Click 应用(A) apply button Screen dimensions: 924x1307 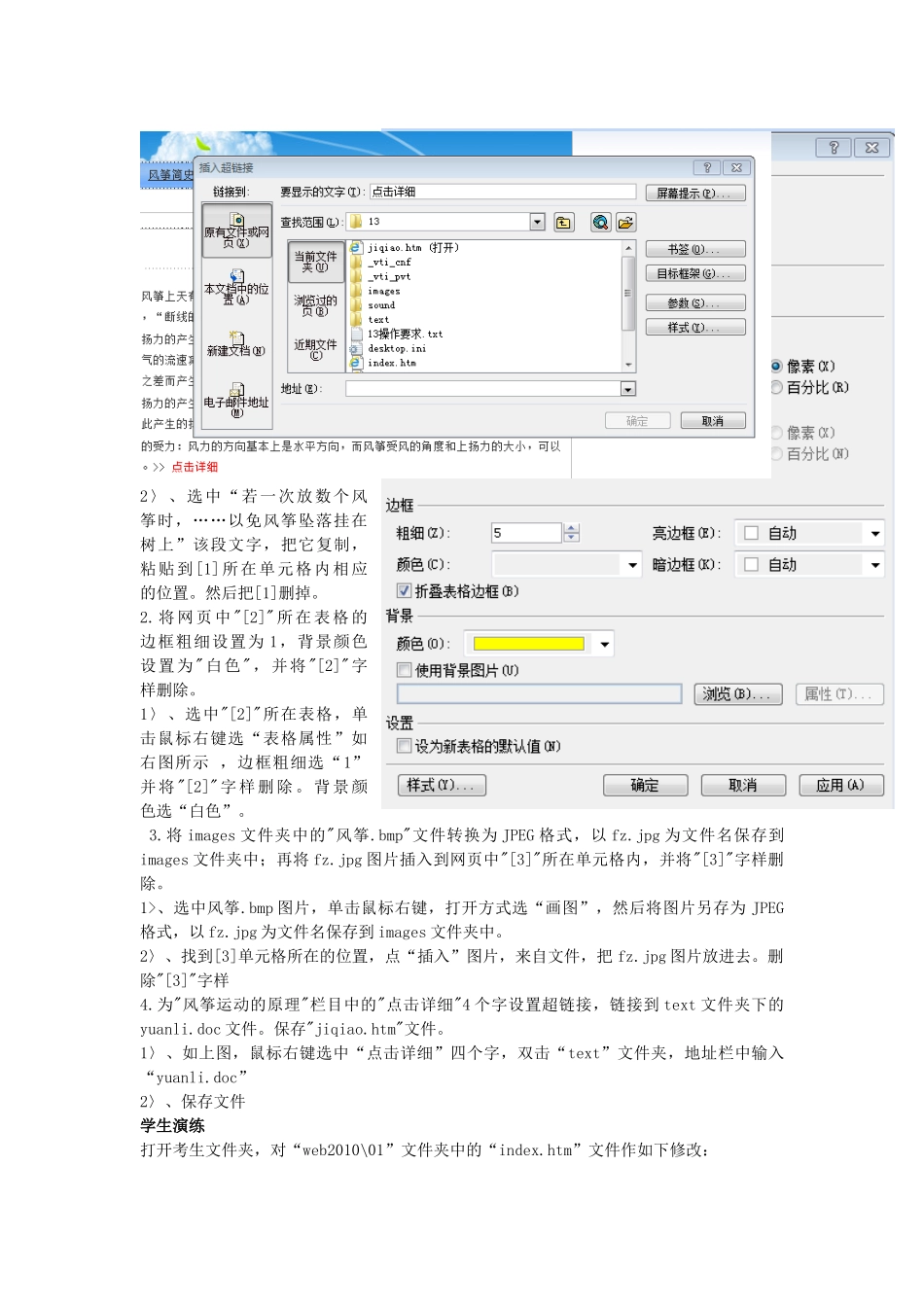pyautogui.click(x=841, y=785)
